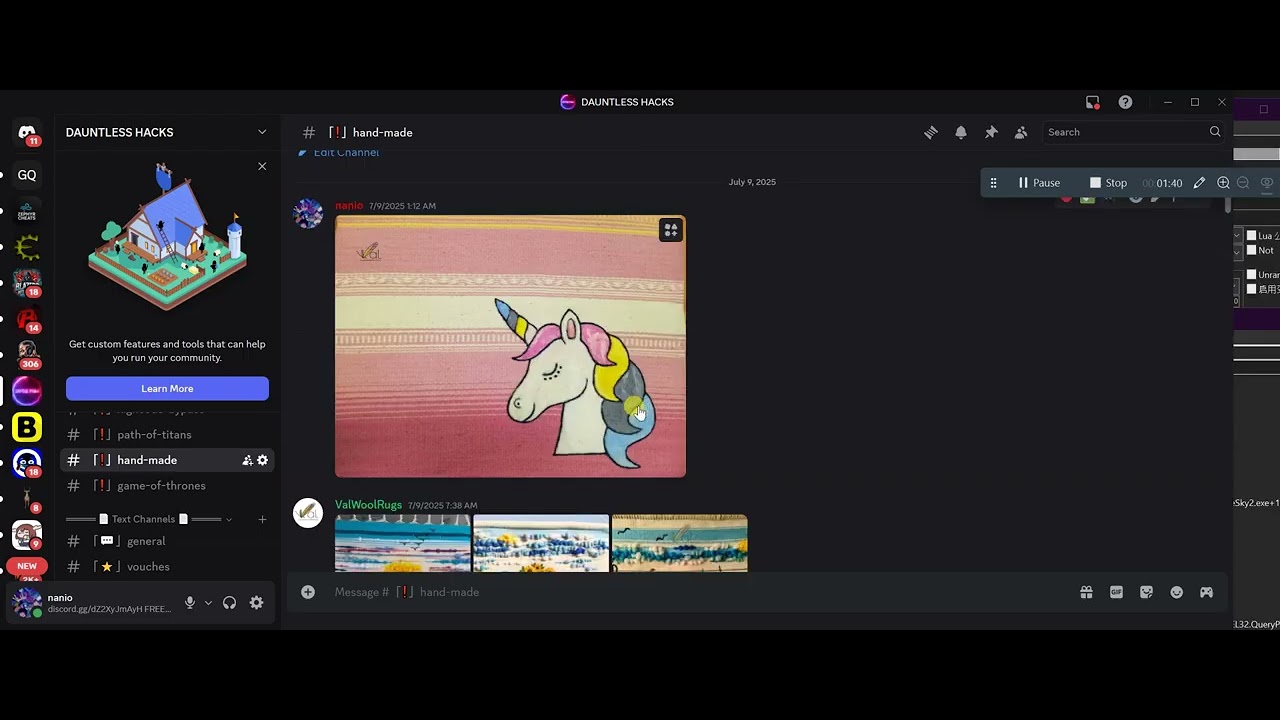
Task: Dismiss the community features banner
Action: (x=262, y=166)
